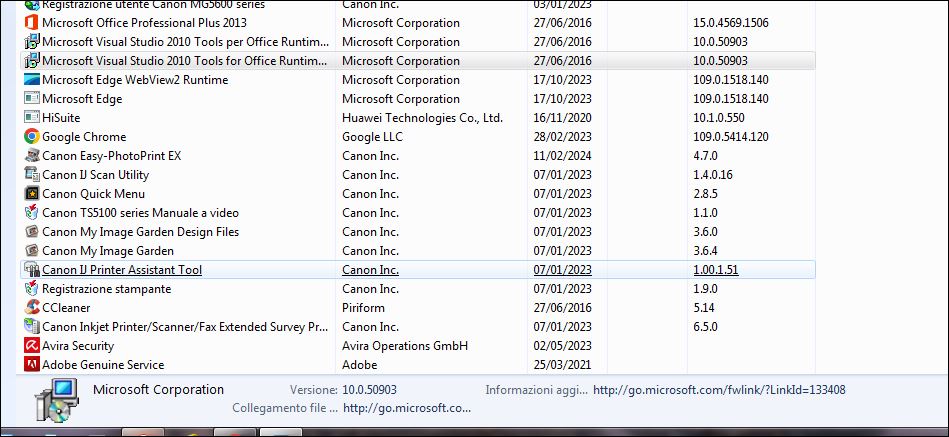Image resolution: width=949 pixels, height=437 pixels.
Task: Click the Adobe Genuine Service icon
Action: pyautogui.click(x=31, y=365)
